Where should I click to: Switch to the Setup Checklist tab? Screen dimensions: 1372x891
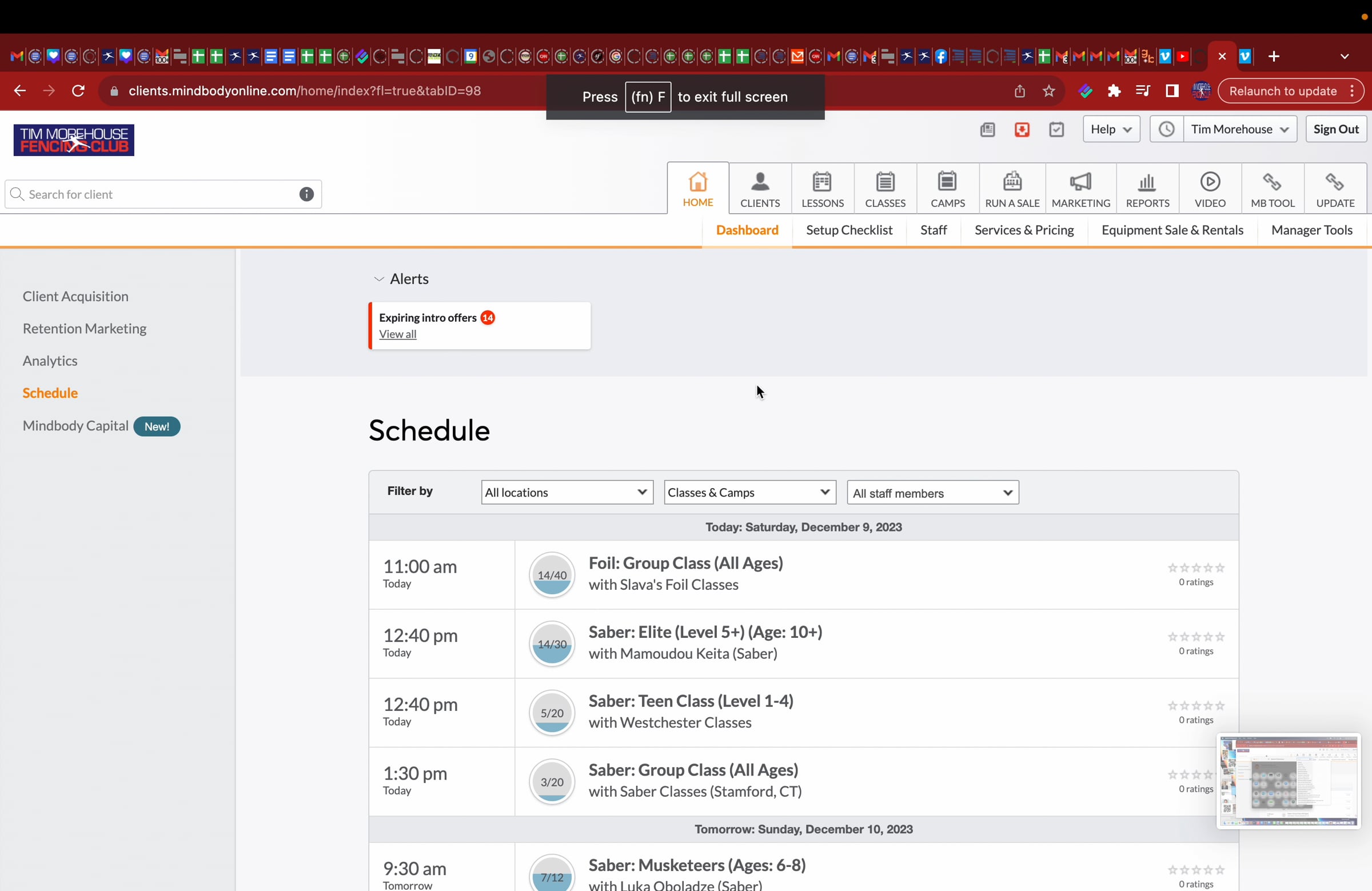pyautogui.click(x=848, y=230)
